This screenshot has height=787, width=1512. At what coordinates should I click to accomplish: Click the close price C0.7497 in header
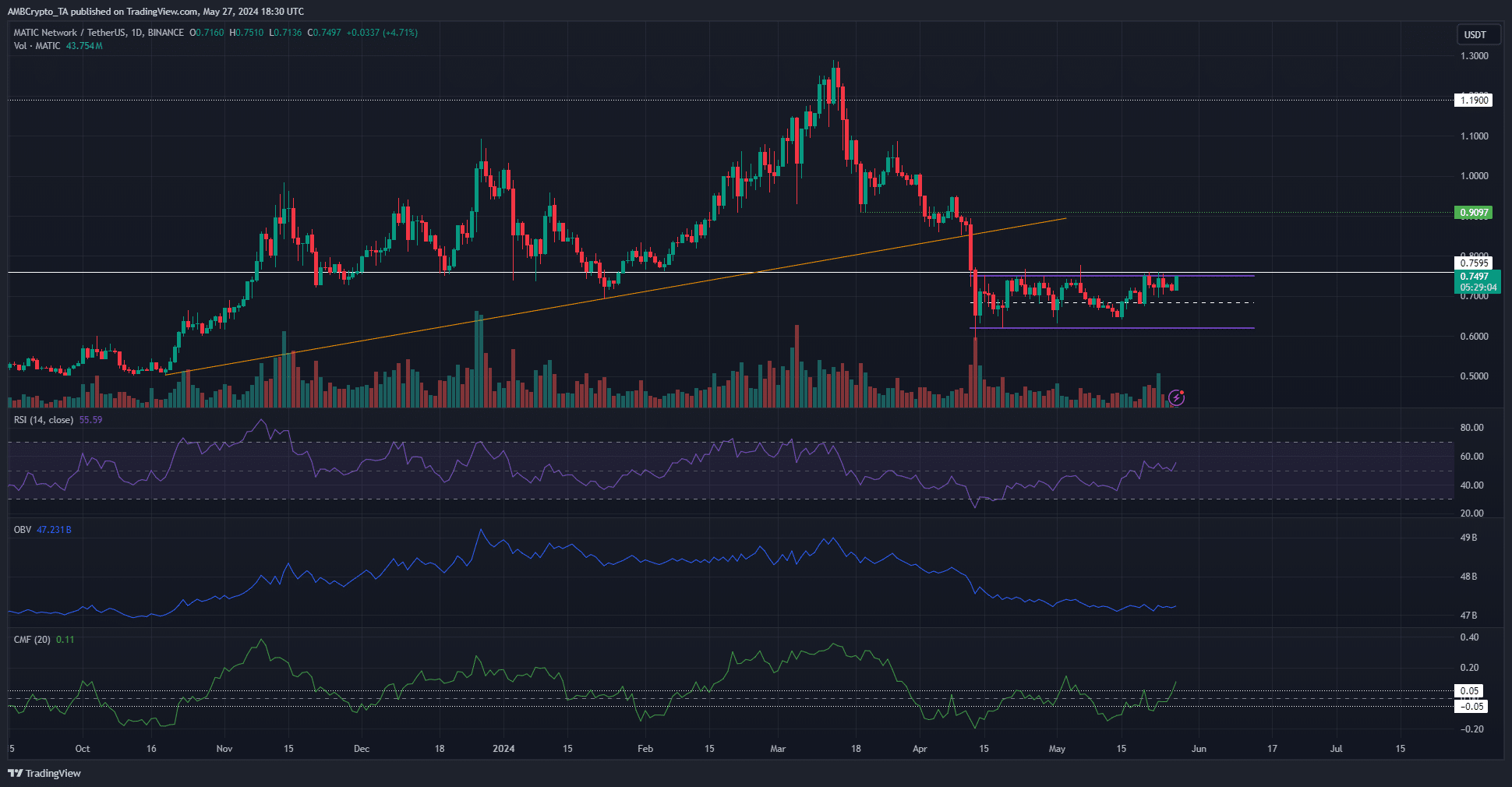324,33
